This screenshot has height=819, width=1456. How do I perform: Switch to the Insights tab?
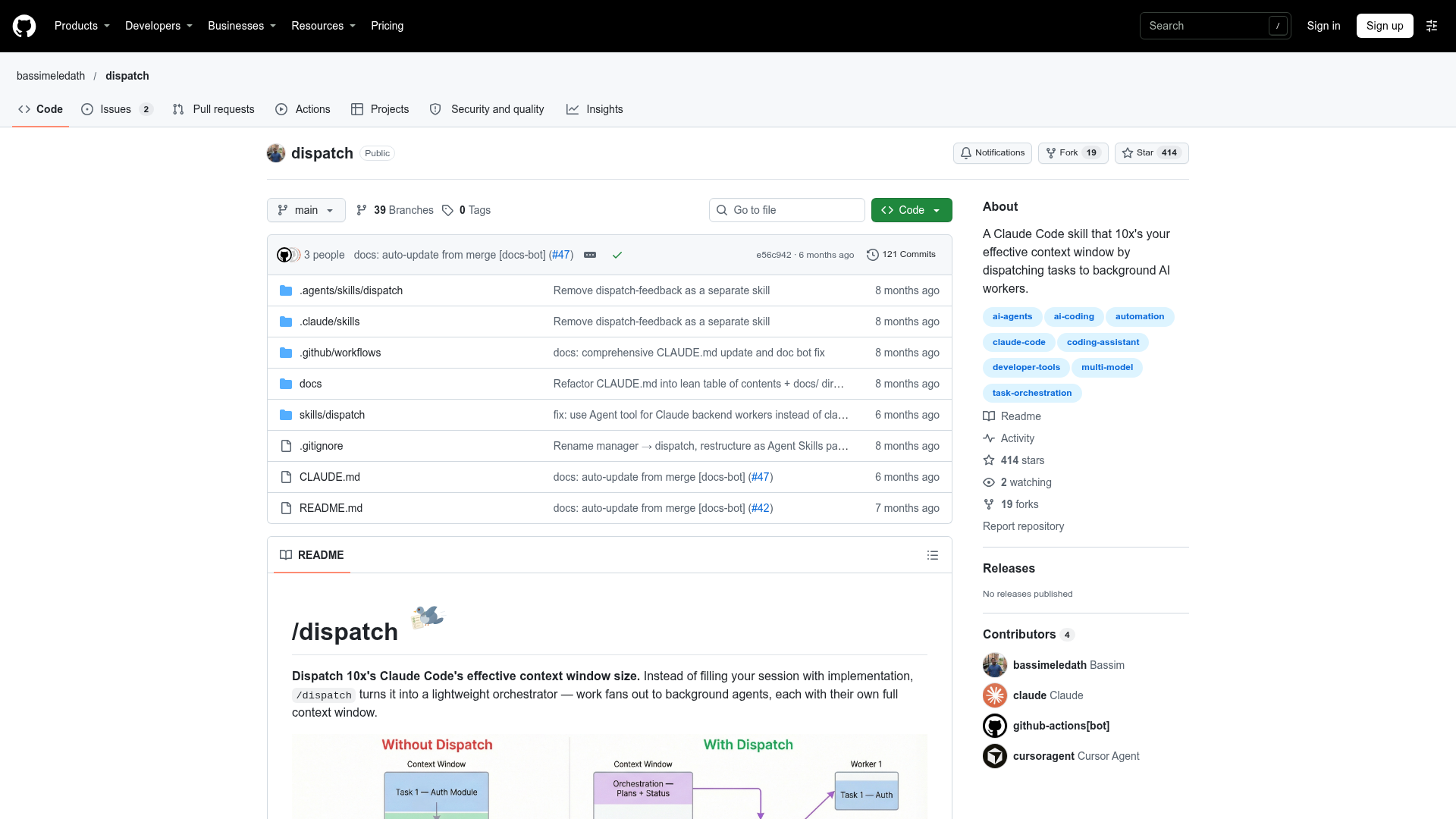click(595, 109)
